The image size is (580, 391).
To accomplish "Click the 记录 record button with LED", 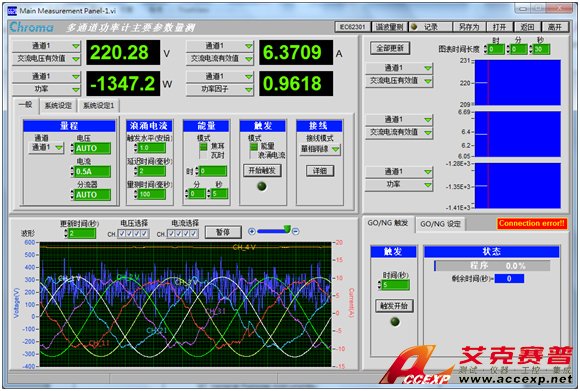I will click(x=431, y=27).
